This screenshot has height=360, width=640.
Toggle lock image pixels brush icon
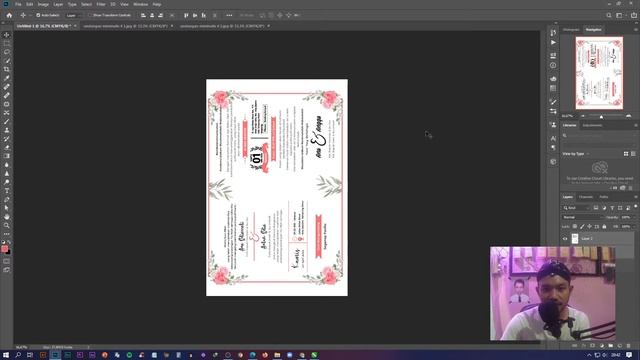(x=582, y=227)
